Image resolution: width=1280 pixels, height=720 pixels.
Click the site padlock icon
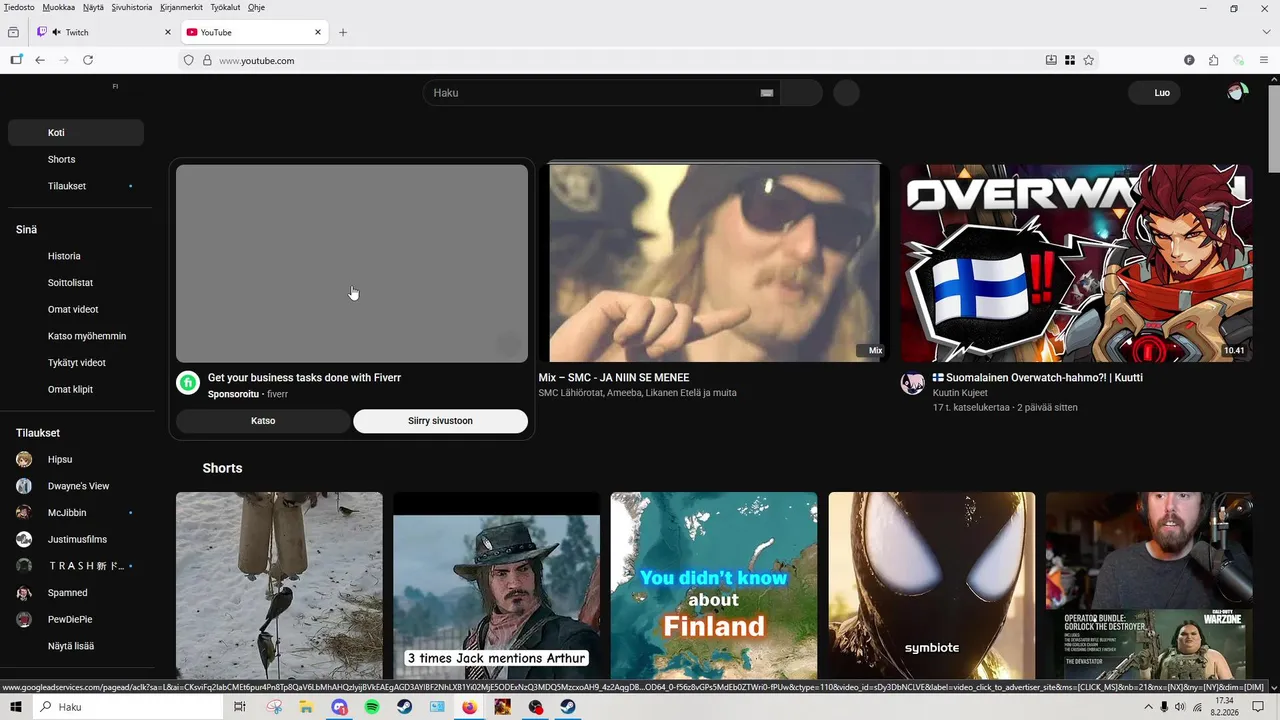point(207,60)
